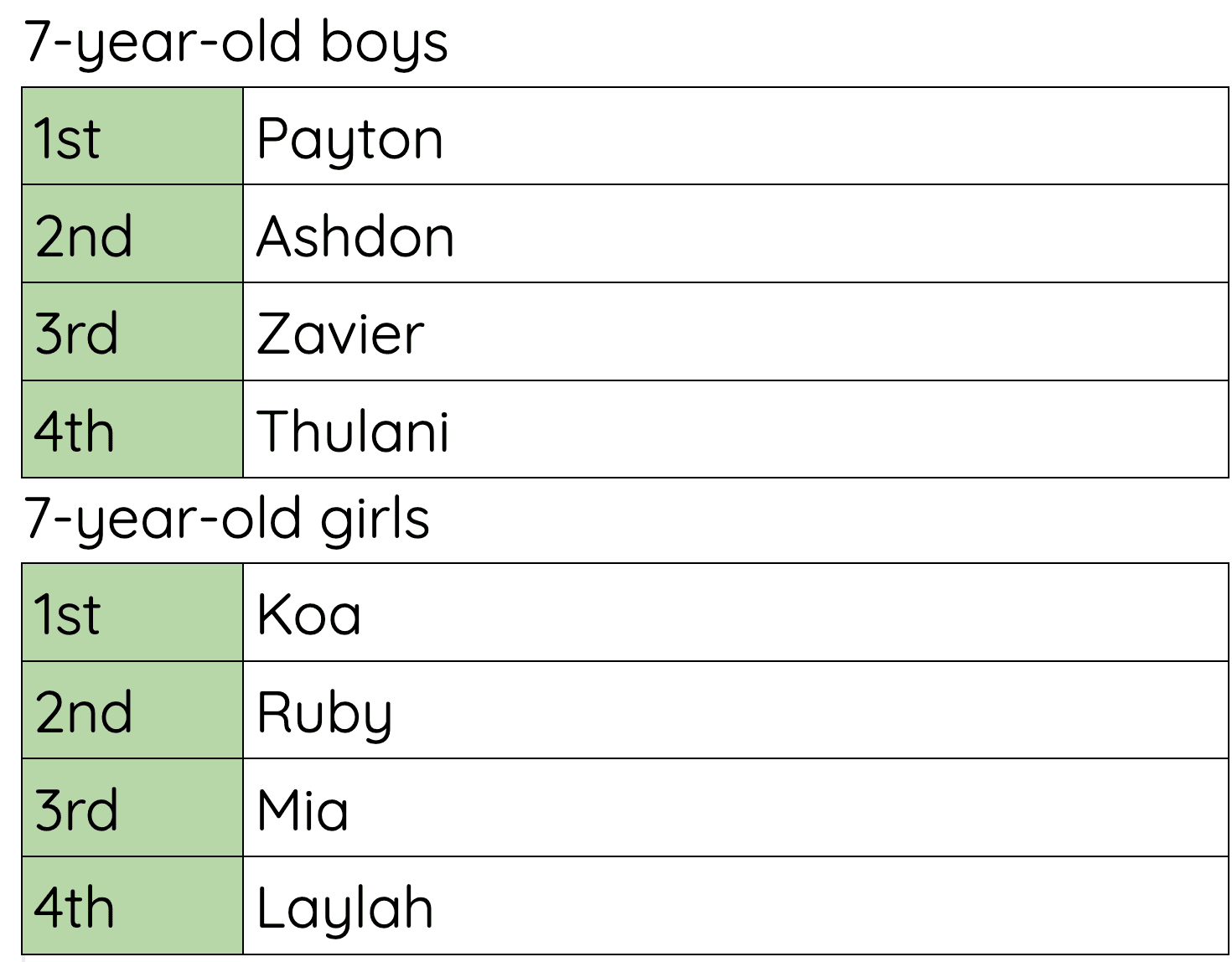Click the girls table 1st place cell
The height and width of the screenshot is (962, 1232).
point(132,613)
